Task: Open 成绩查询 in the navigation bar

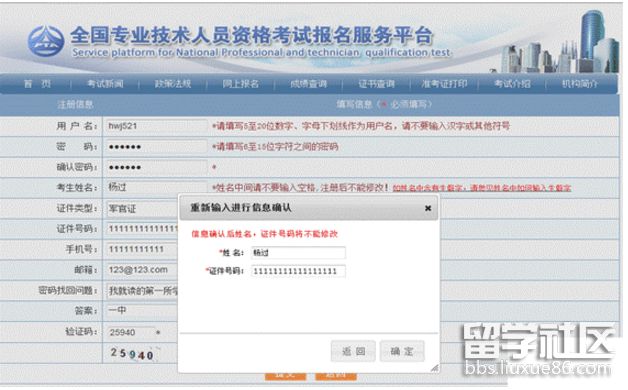Action: pos(308,84)
